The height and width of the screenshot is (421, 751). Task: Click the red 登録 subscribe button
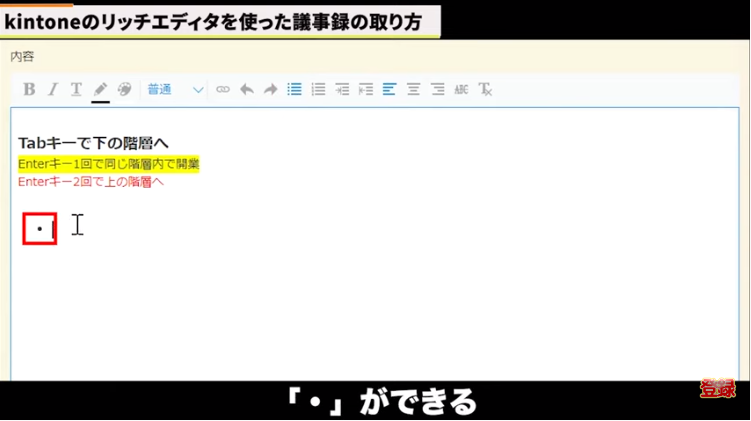click(717, 388)
